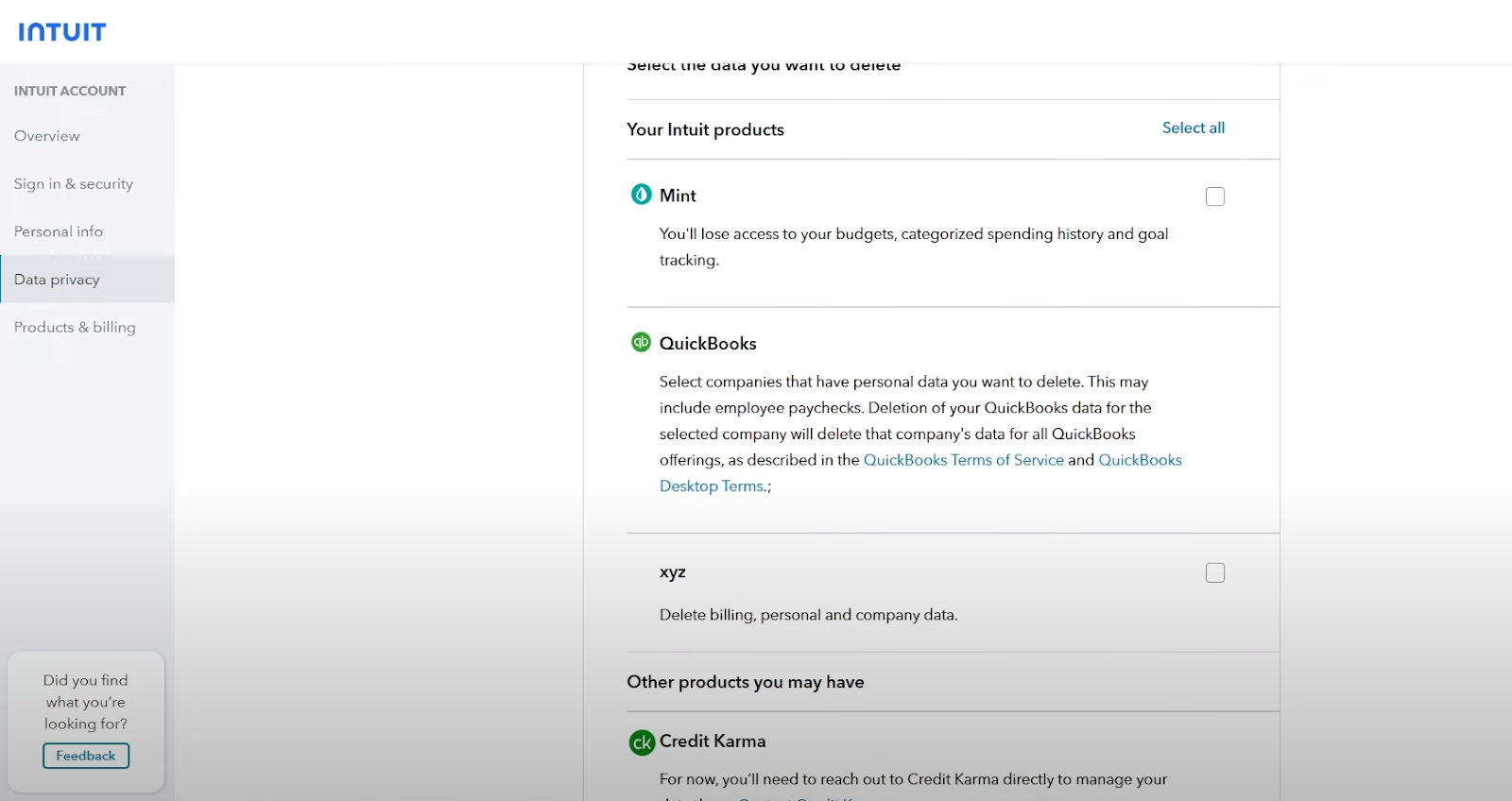
Task: Check the xyz company checkbox
Action: [1215, 572]
